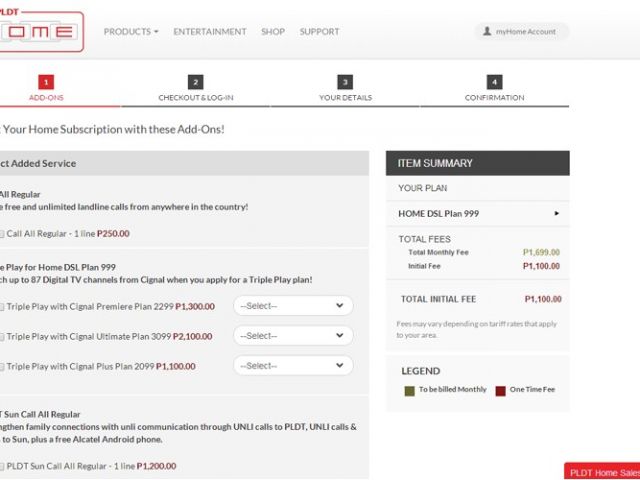Screen dimensions: 640x480
Task: Check PLDT Sun Call All Regular option
Action: [x=2, y=466]
